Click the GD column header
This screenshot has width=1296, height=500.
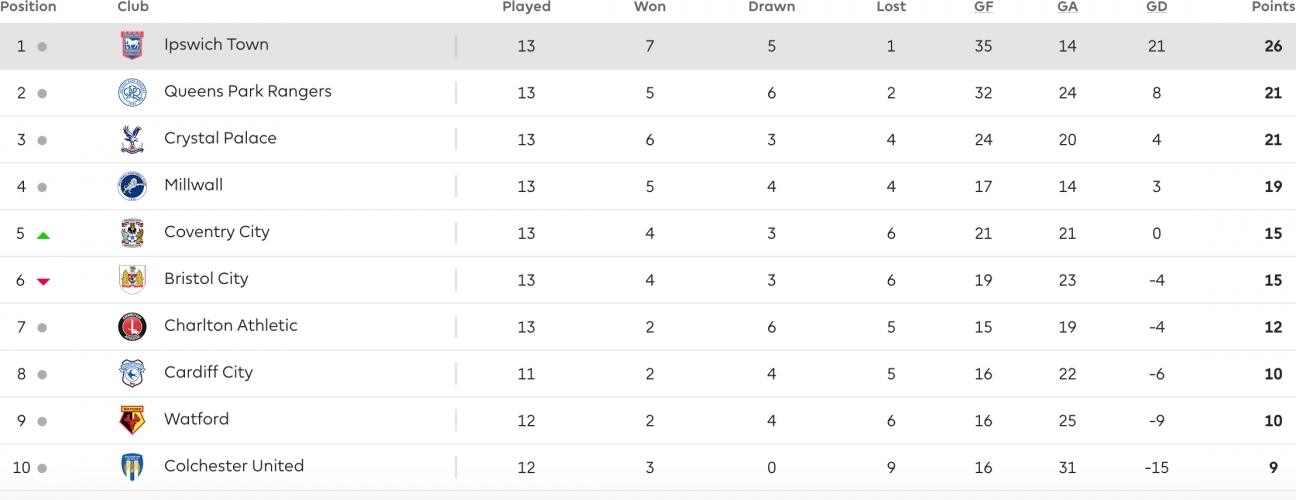pyautogui.click(x=1157, y=7)
